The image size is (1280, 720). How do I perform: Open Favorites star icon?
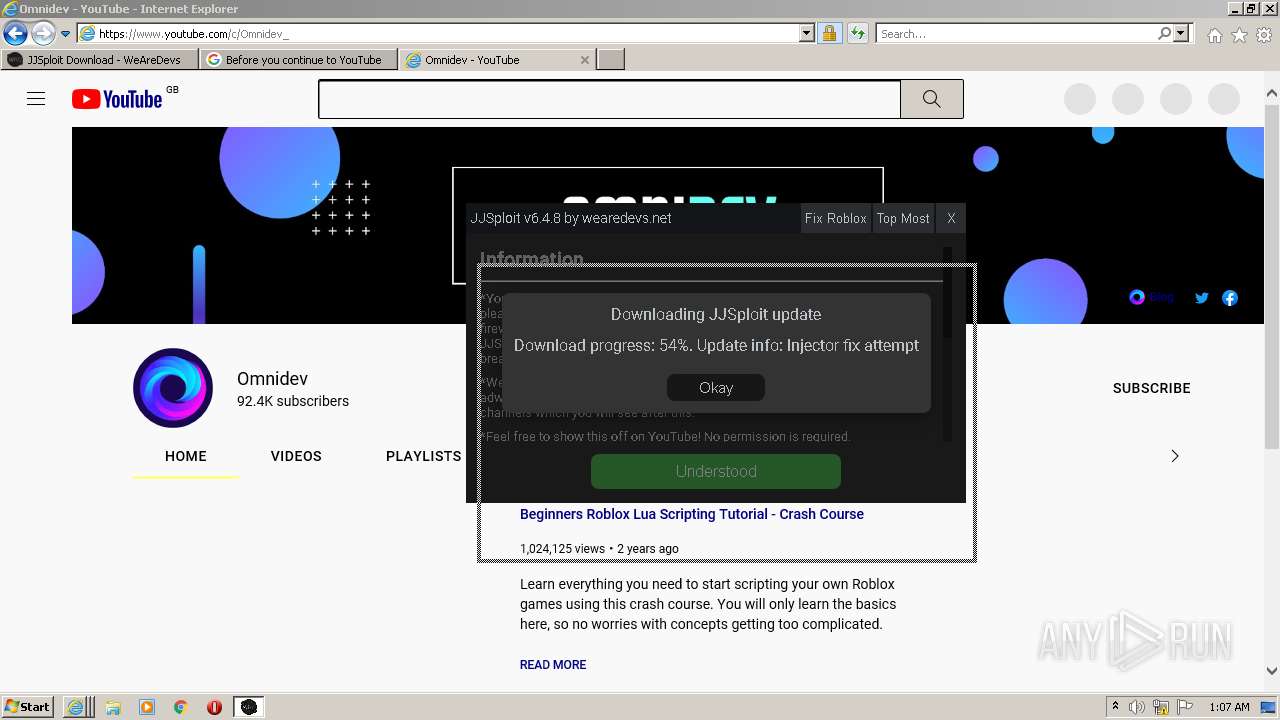(x=1239, y=35)
